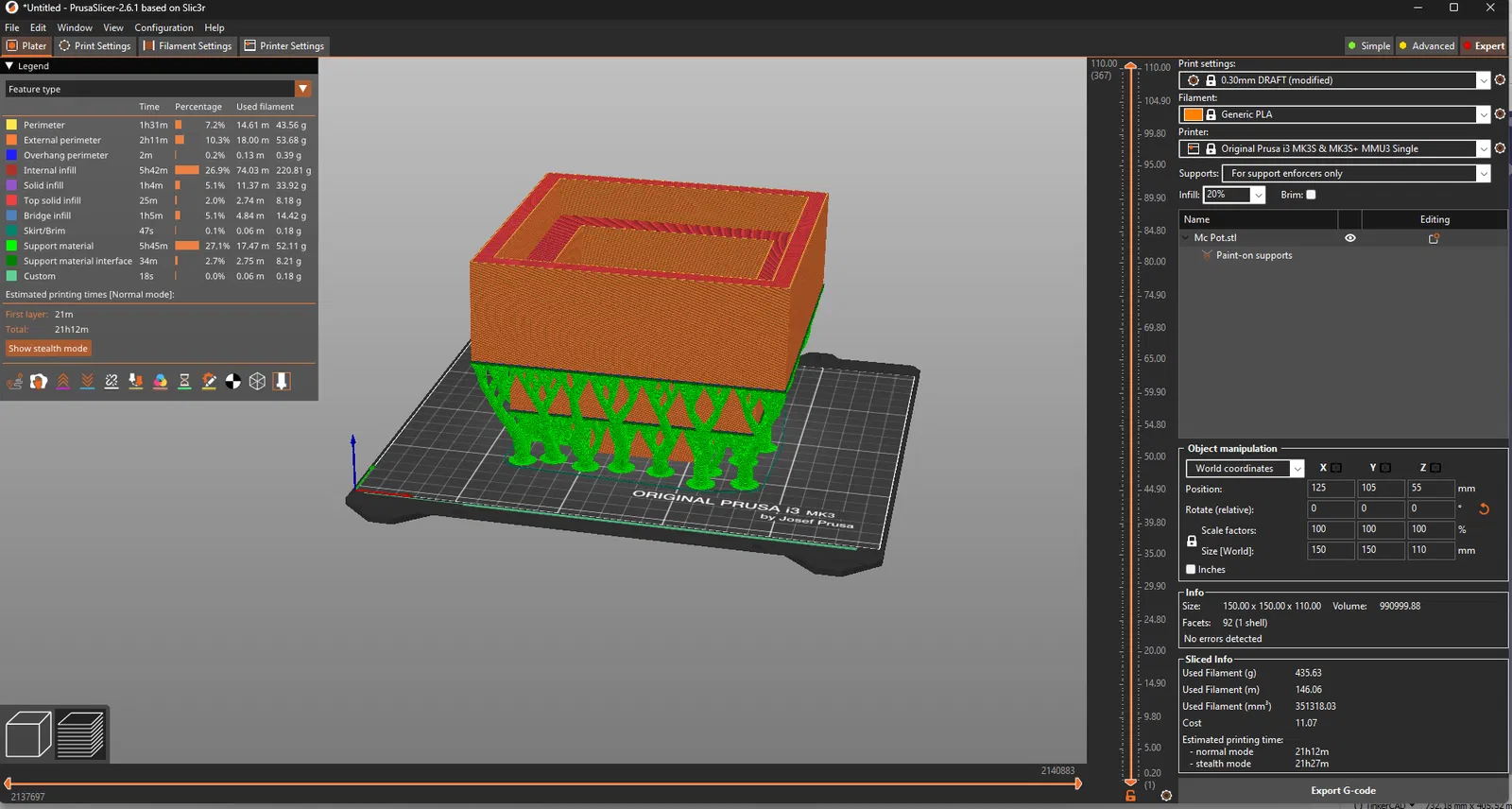Viewport: 1512px width, 809px height.
Task: Switch to Filament Settings tab
Action: [x=187, y=45]
